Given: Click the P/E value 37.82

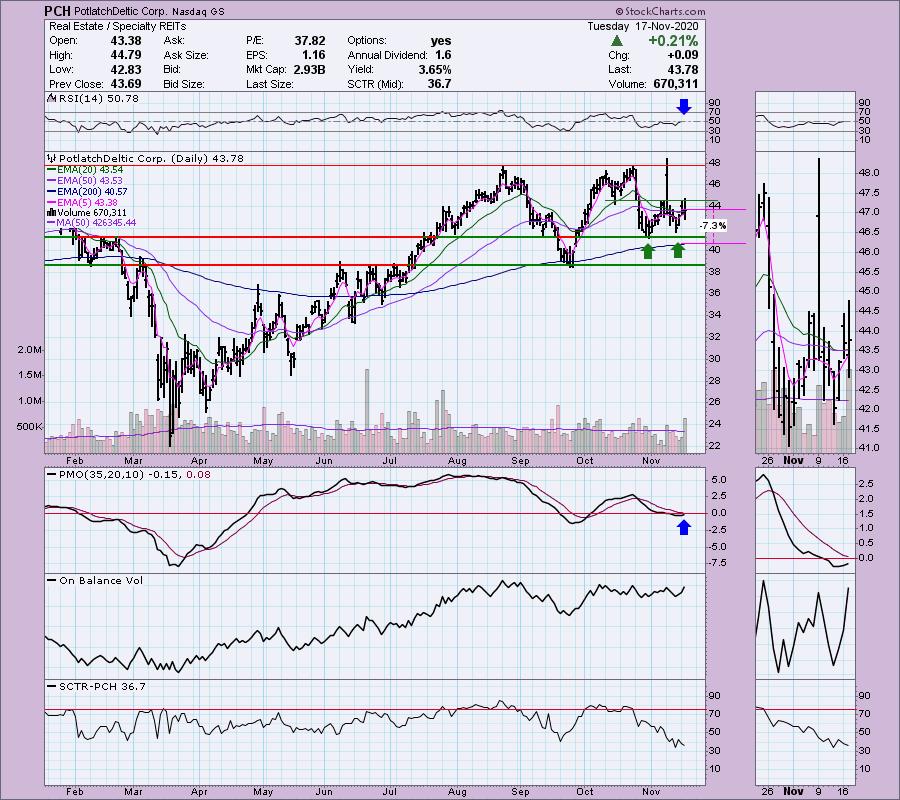Looking at the screenshot, I should [x=310, y=41].
